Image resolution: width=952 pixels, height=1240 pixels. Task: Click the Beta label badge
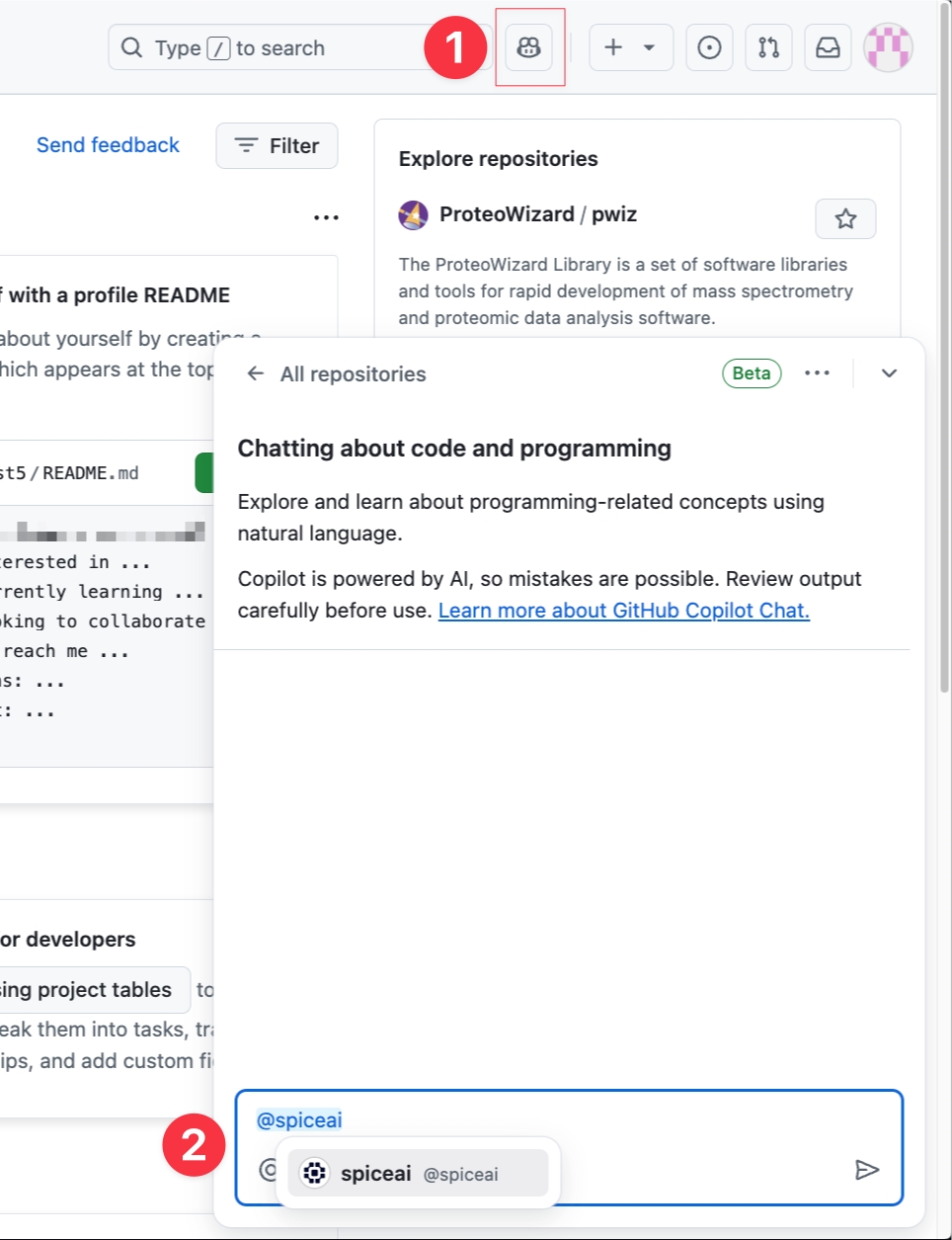click(x=751, y=373)
